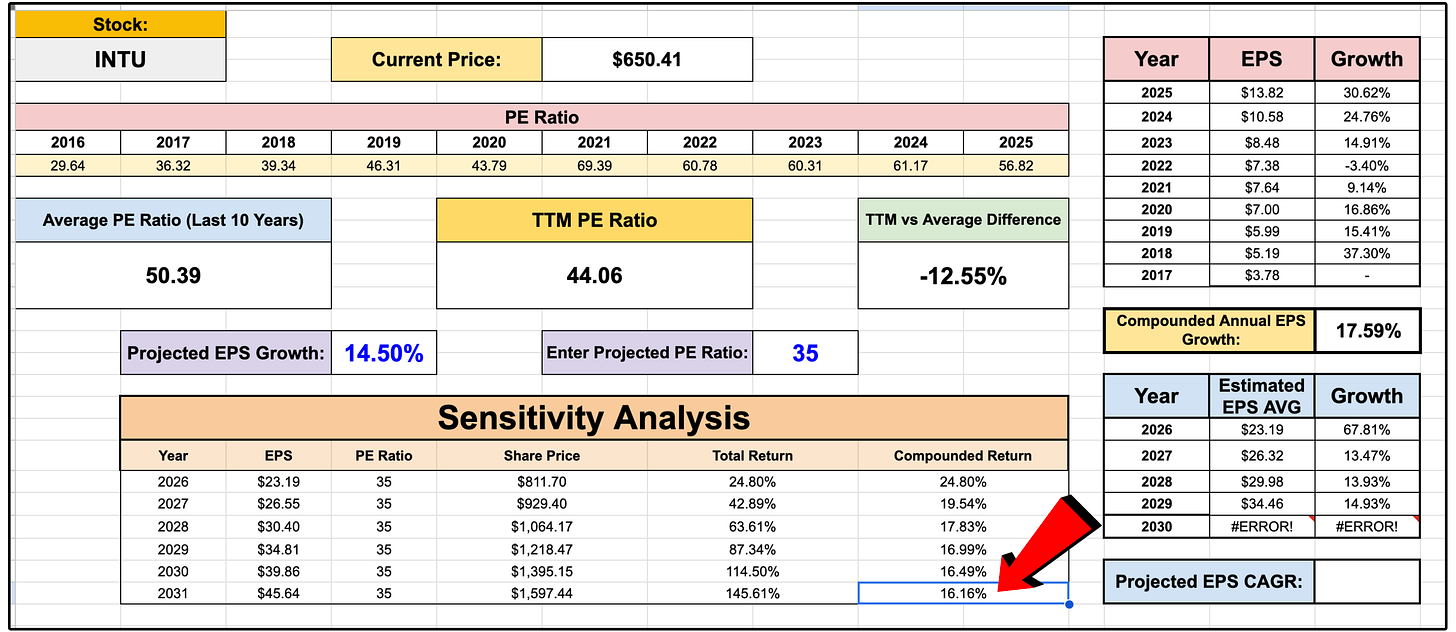1456x632 pixels.
Task: Select the 2026 estimated growth 67.81% cell
Action: pyautogui.click(x=1367, y=430)
